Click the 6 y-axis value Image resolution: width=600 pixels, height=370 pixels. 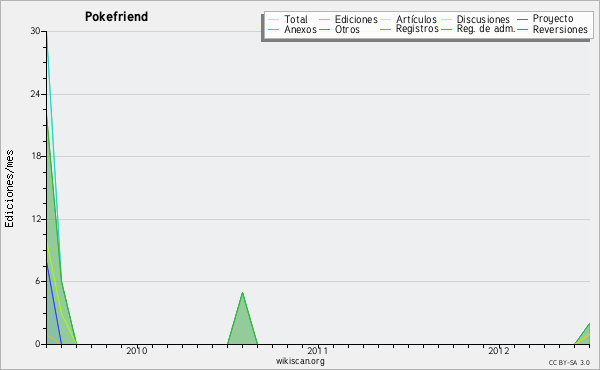[38, 281]
